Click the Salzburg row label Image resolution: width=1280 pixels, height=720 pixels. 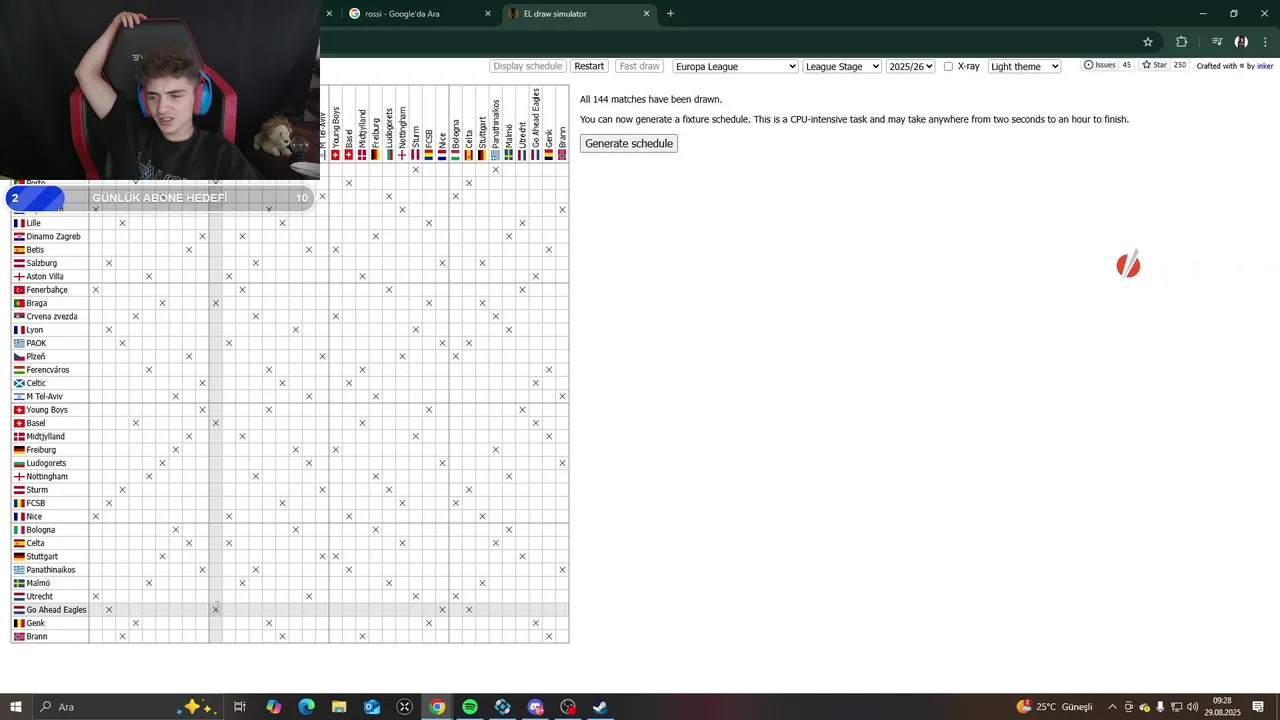pyautogui.click(x=41, y=264)
